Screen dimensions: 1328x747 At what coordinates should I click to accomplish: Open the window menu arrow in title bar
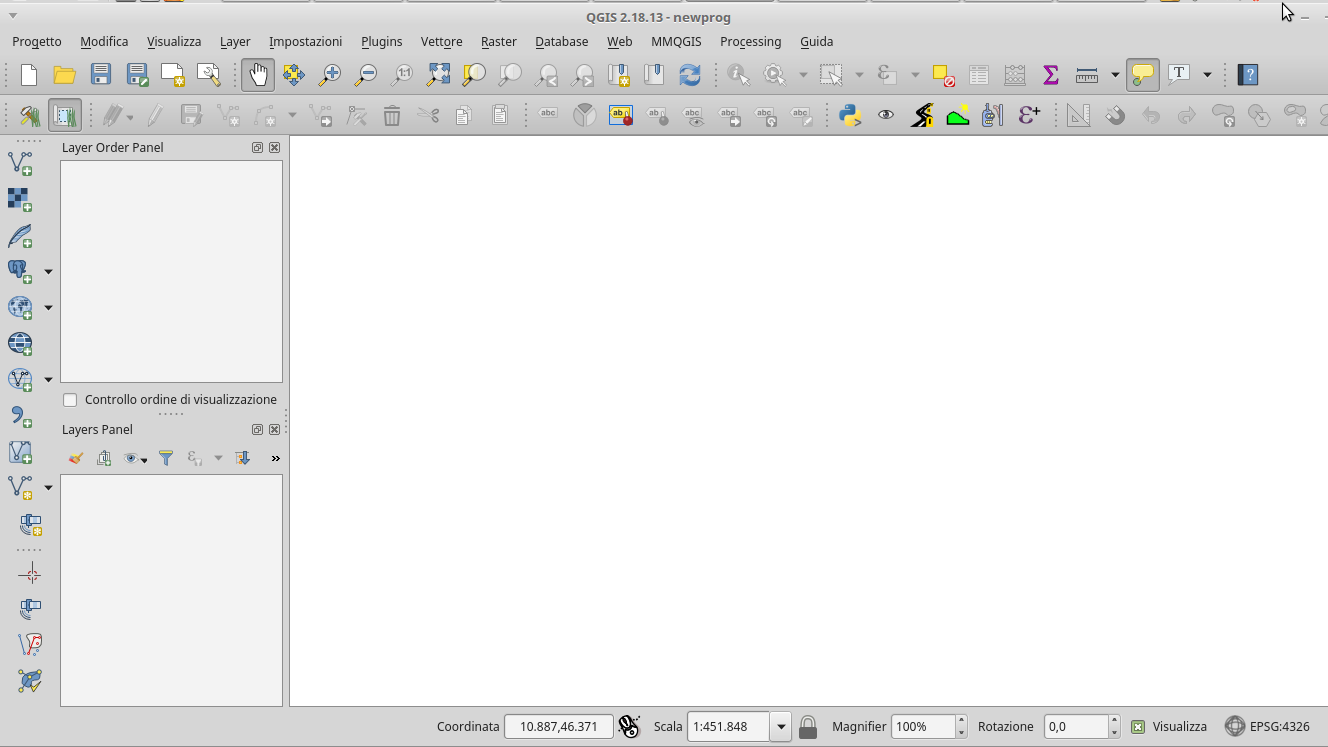[x=13, y=17]
